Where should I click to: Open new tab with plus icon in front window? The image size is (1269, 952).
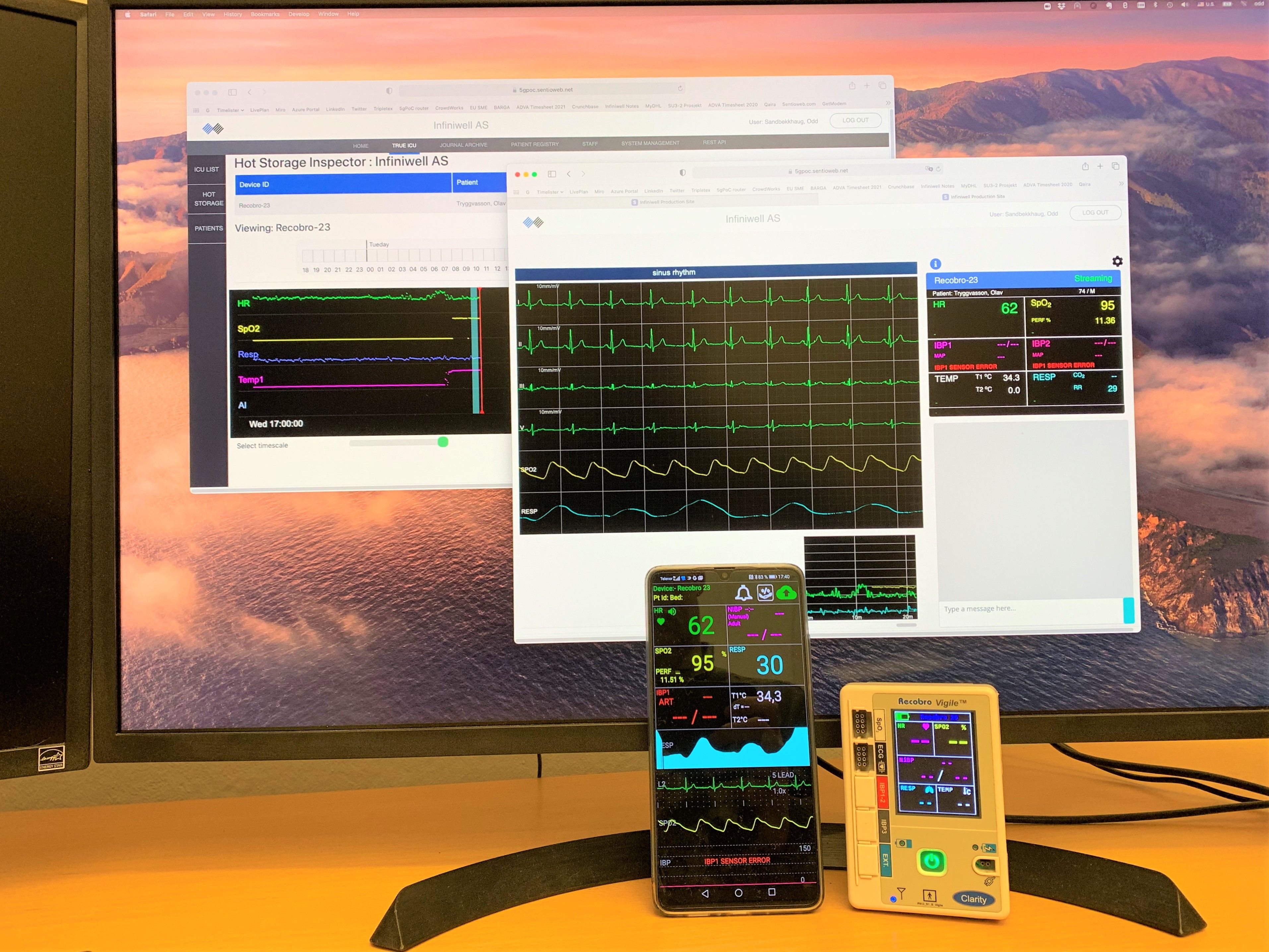coord(1100,166)
